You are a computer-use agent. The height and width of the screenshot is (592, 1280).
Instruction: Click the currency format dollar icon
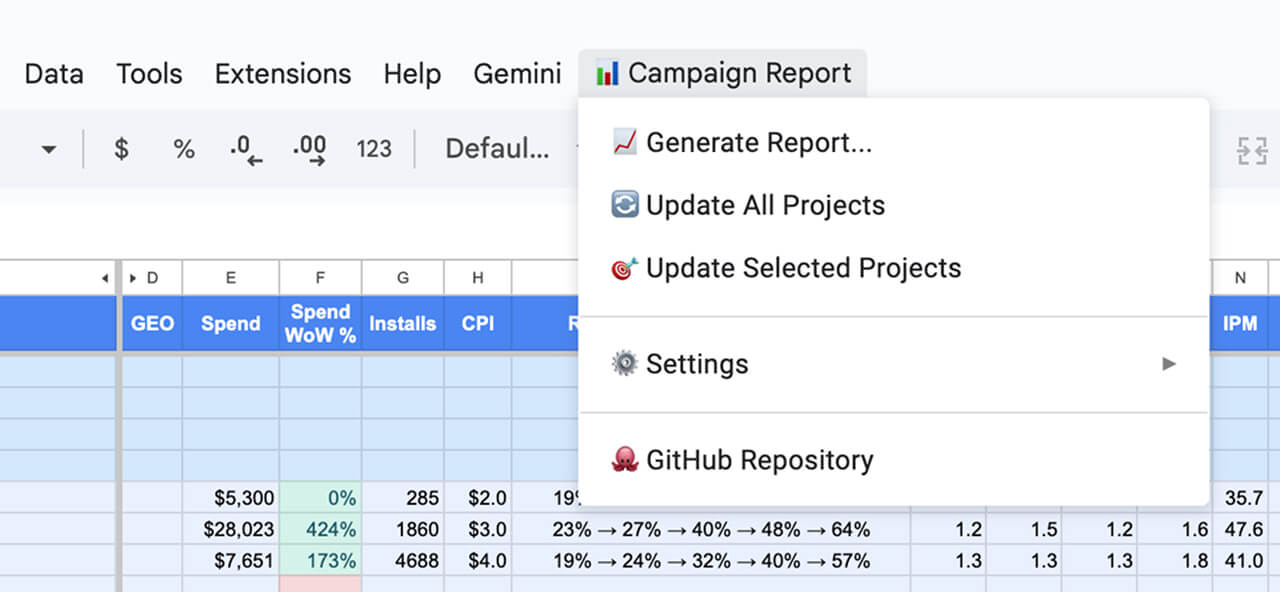(121, 149)
